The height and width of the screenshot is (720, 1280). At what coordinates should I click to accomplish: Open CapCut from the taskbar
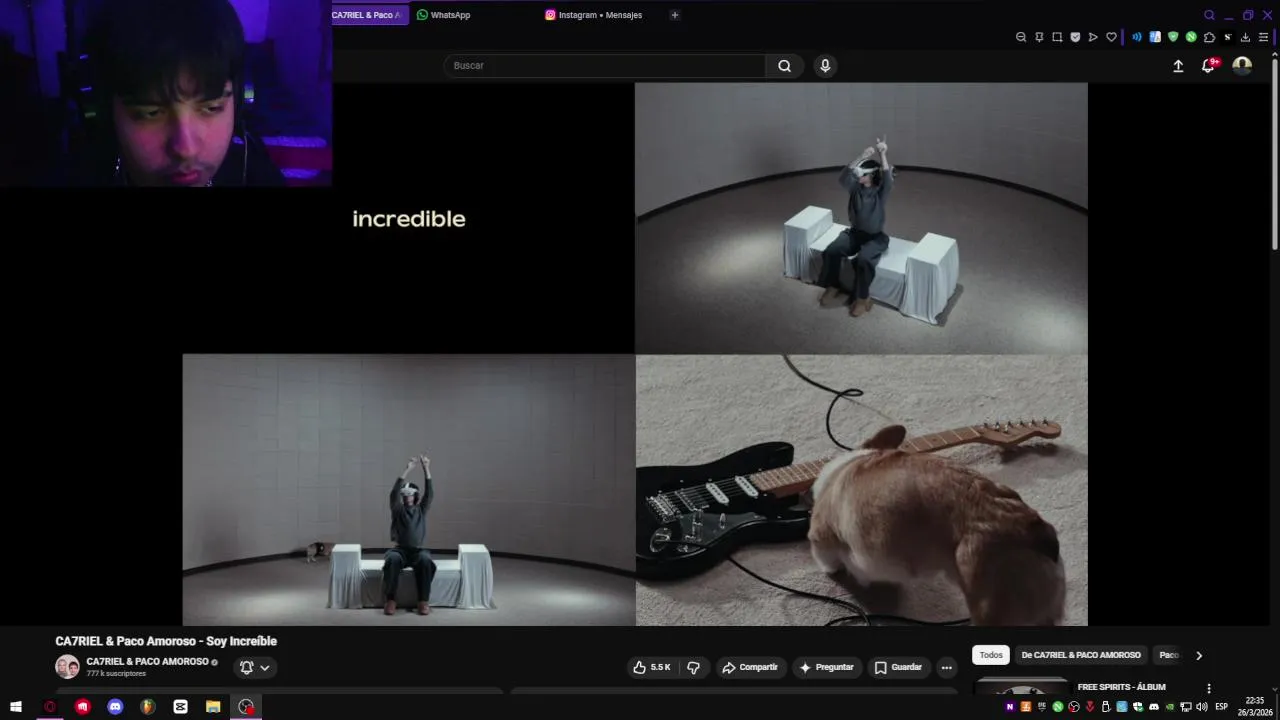click(x=180, y=707)
